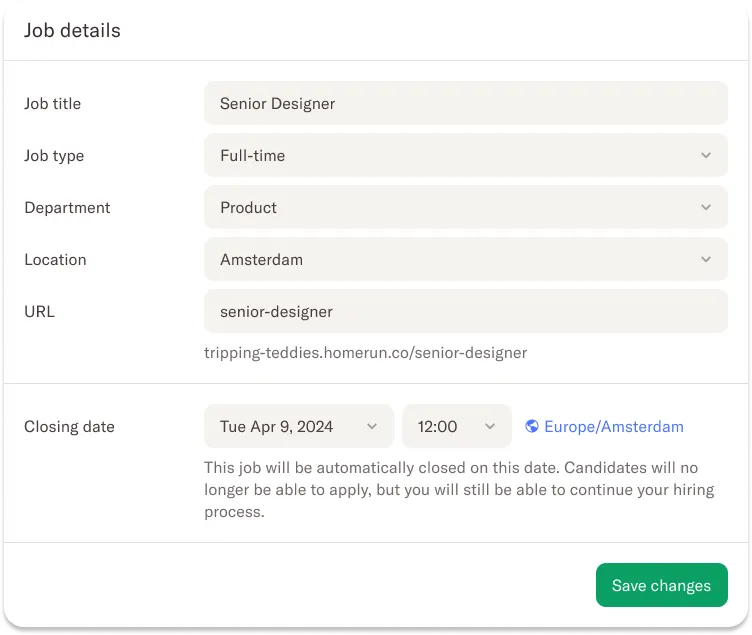Click the Closing date label

[69, 426]
